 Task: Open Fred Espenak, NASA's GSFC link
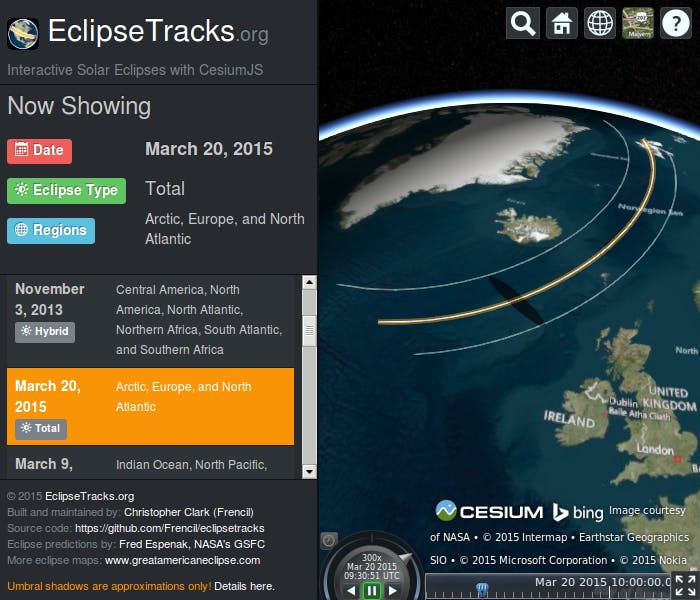coord(192,545)
